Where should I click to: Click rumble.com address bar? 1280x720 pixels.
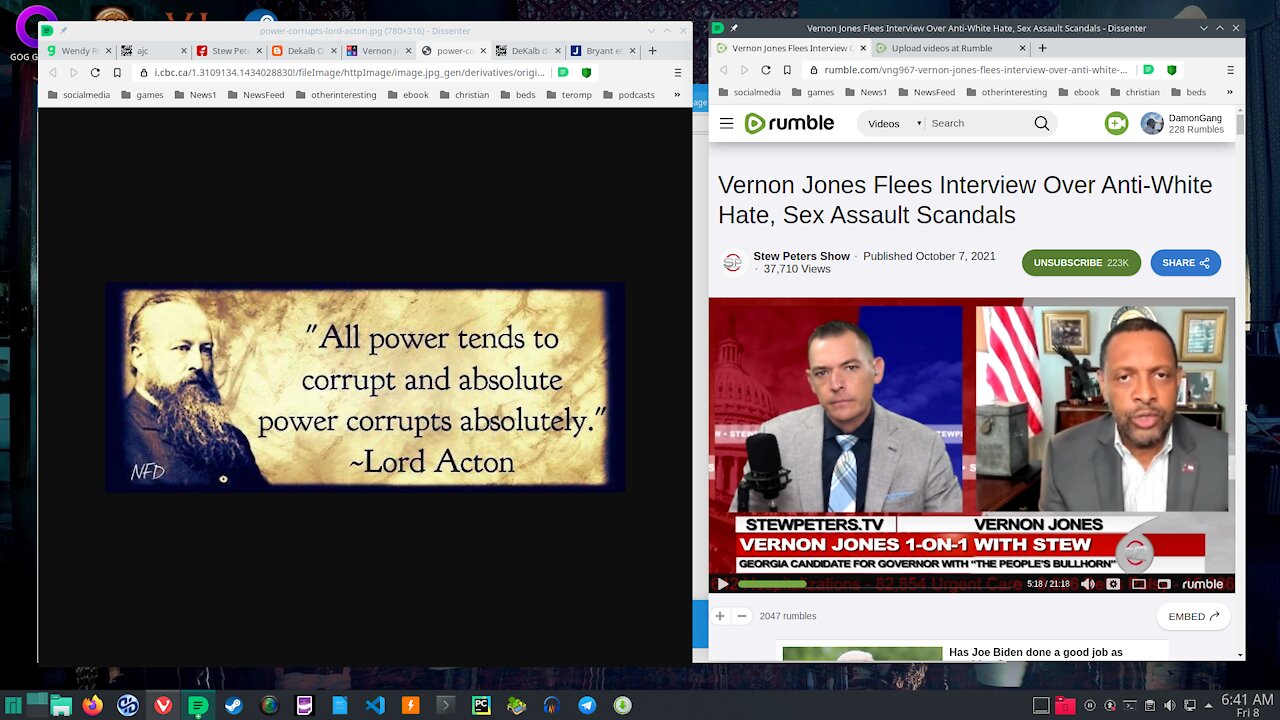tap(975, 70)
